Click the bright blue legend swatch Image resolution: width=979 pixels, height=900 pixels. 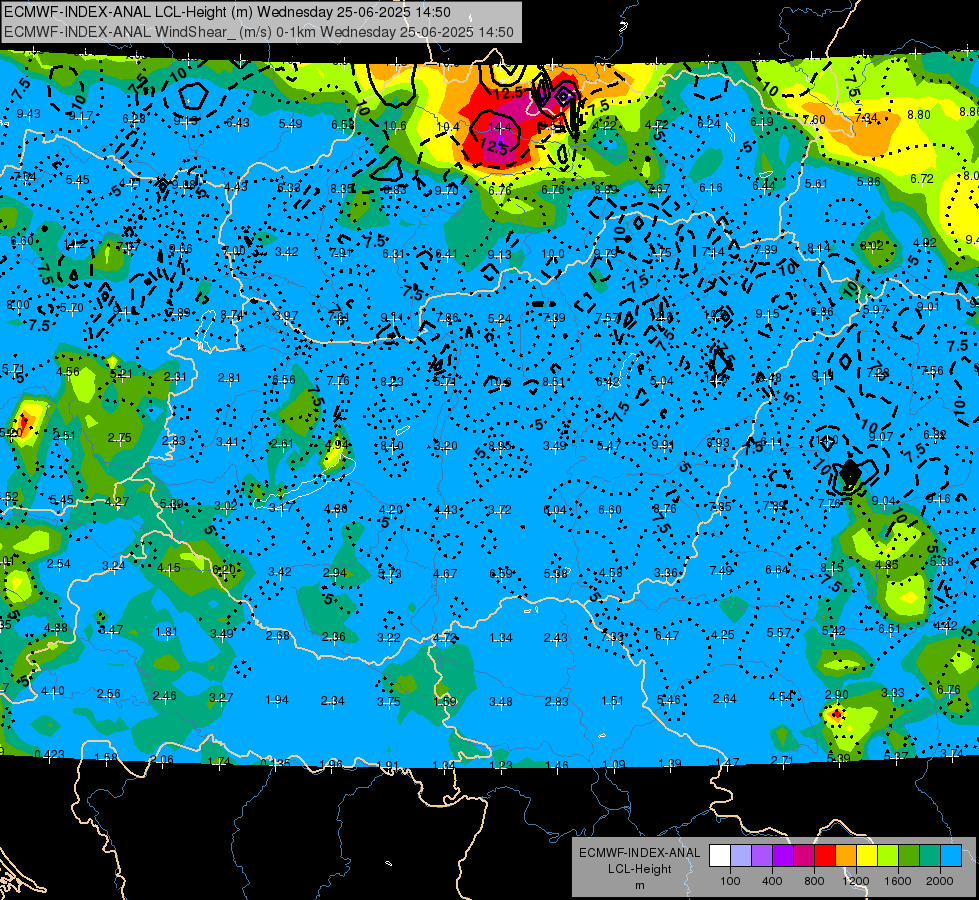click(951, 856)
